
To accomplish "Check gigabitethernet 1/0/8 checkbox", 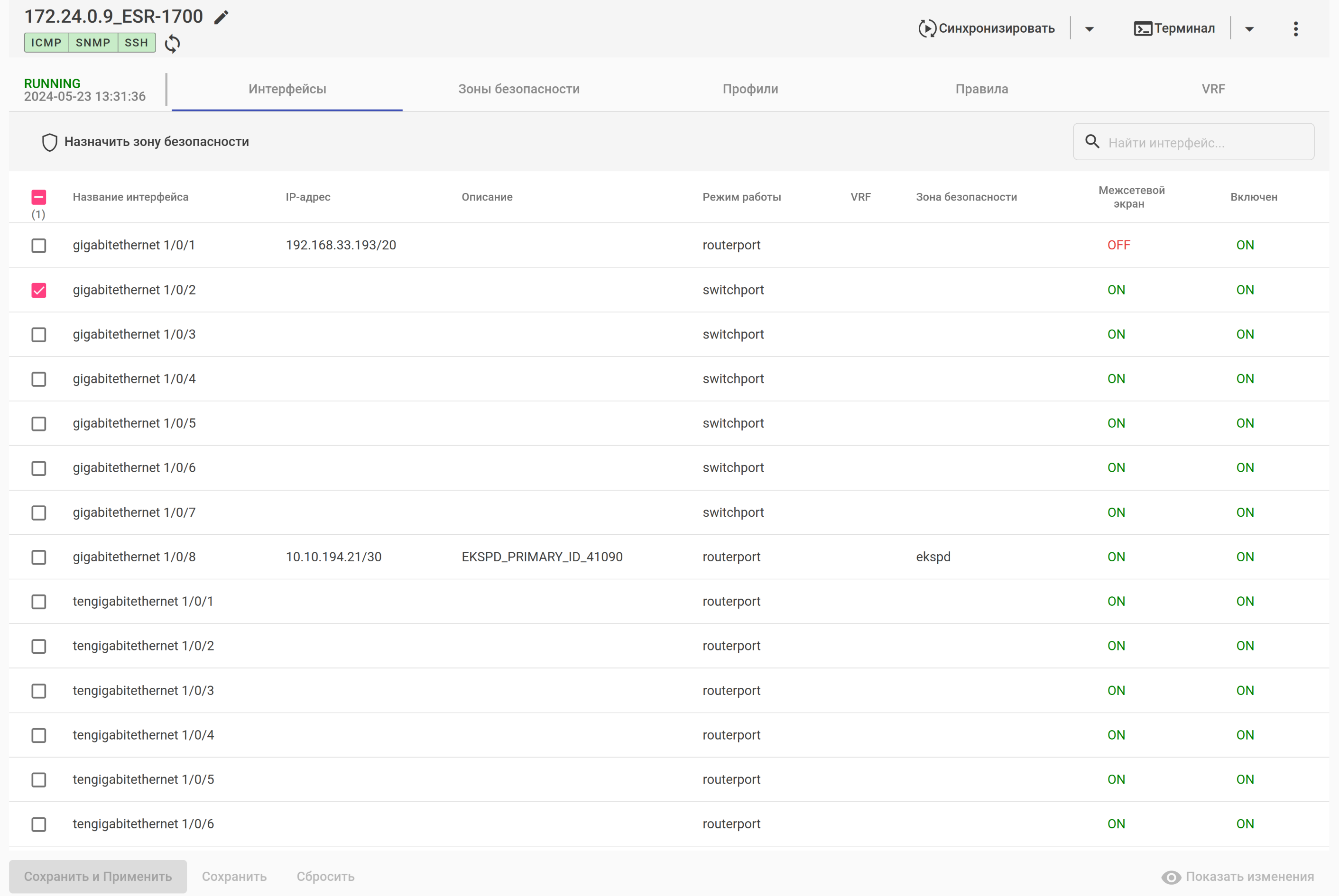I will [x=39, y=557].
